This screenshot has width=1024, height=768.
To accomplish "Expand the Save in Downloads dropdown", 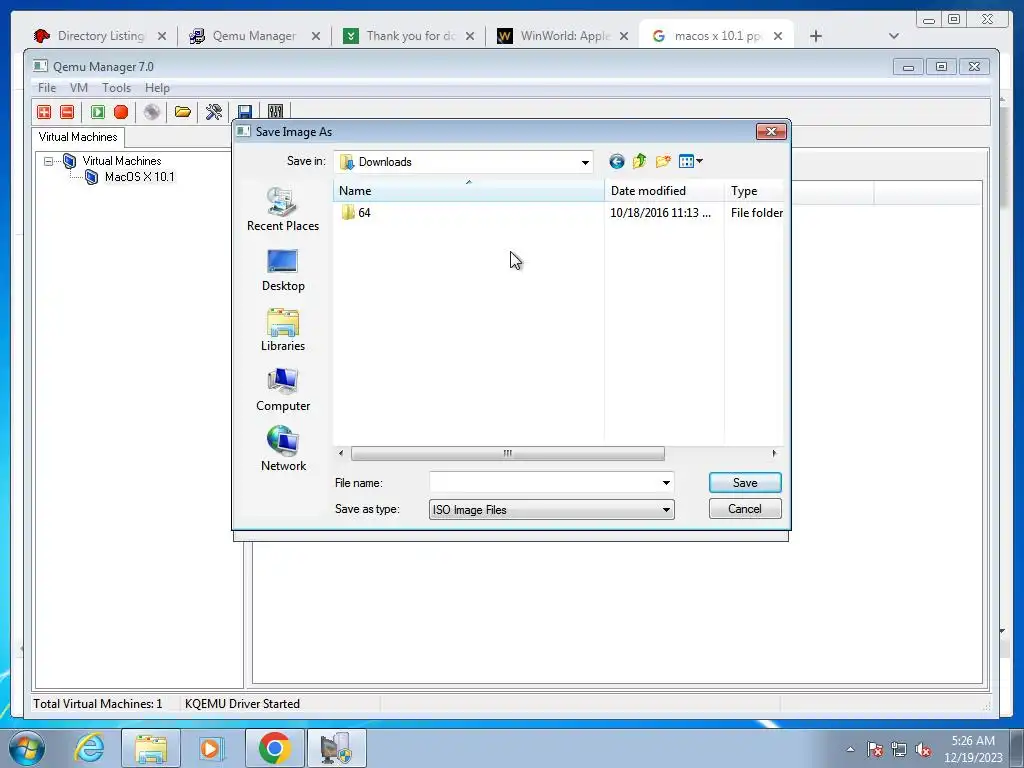I will pos(585,162).
